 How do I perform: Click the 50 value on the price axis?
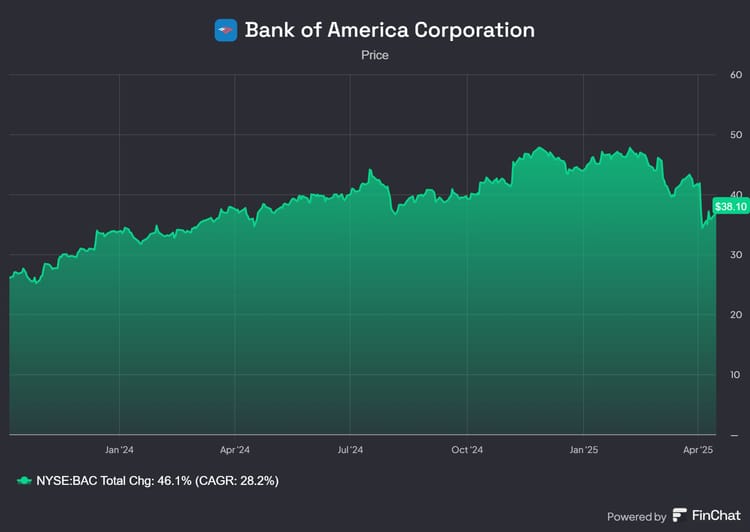click(736, 135)
